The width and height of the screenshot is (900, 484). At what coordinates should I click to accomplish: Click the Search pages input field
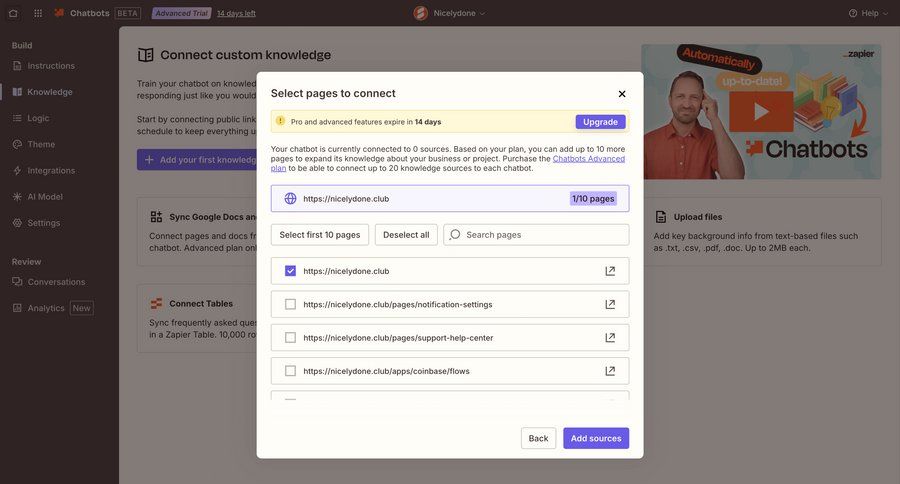[x=536, y=235]
